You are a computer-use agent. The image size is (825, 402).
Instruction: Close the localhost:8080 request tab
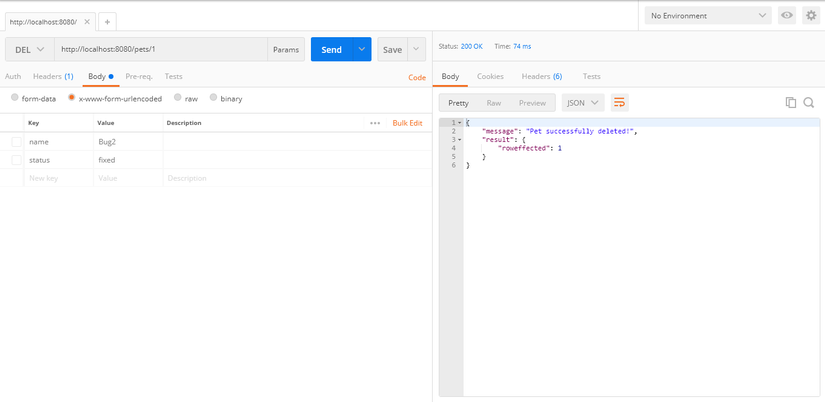point(87,22)
